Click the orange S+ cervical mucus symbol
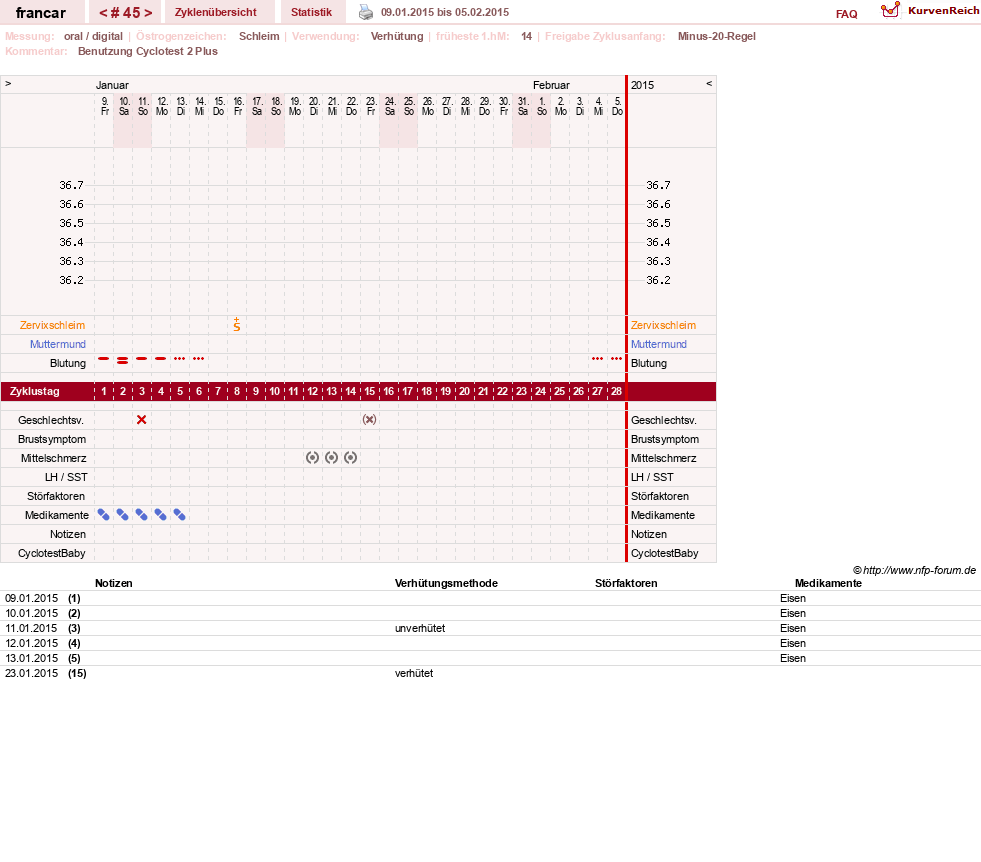Viewport: 981px width, 862px height. [236, 325]
